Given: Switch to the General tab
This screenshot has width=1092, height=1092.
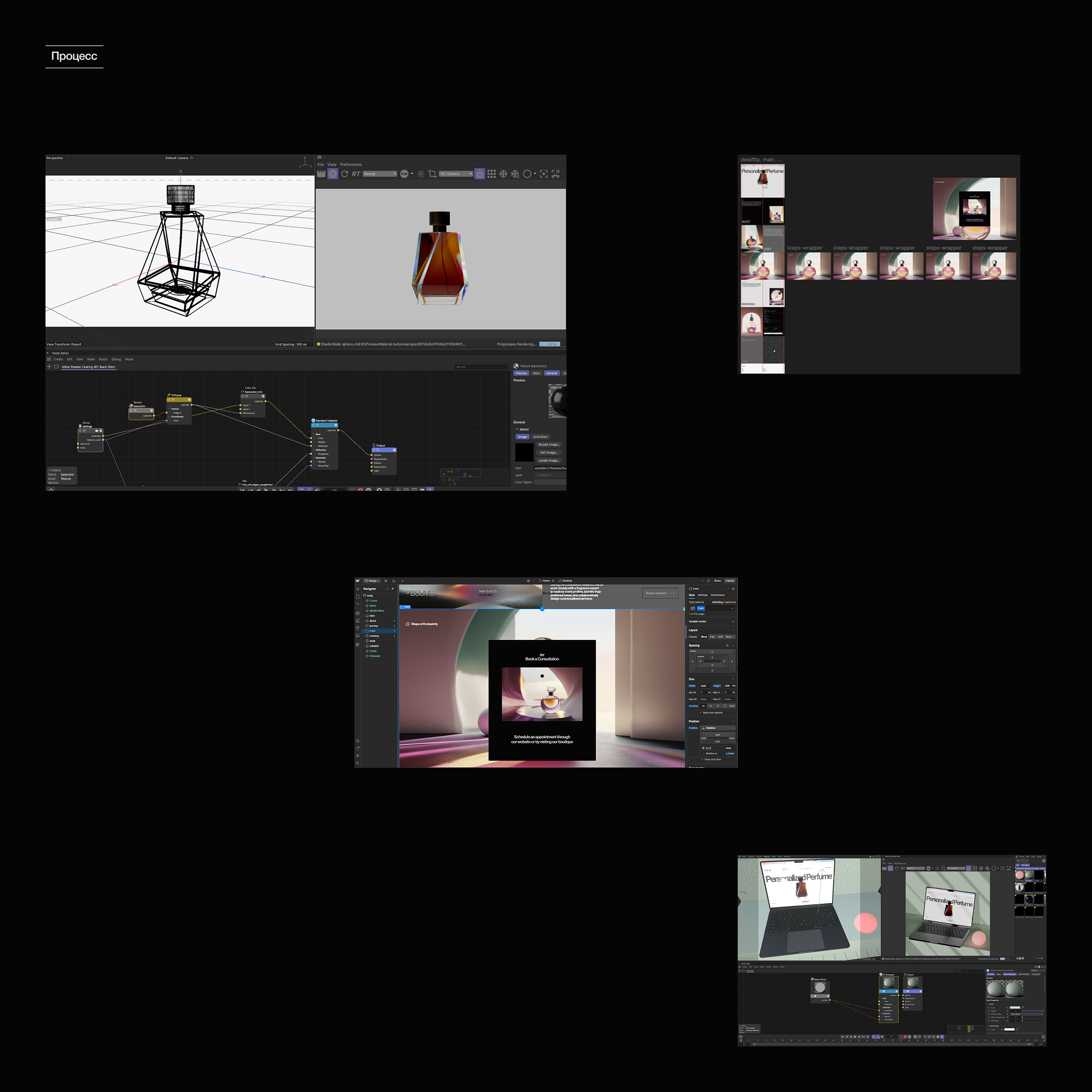Looking at the screenshot, I should pos(552,373).
